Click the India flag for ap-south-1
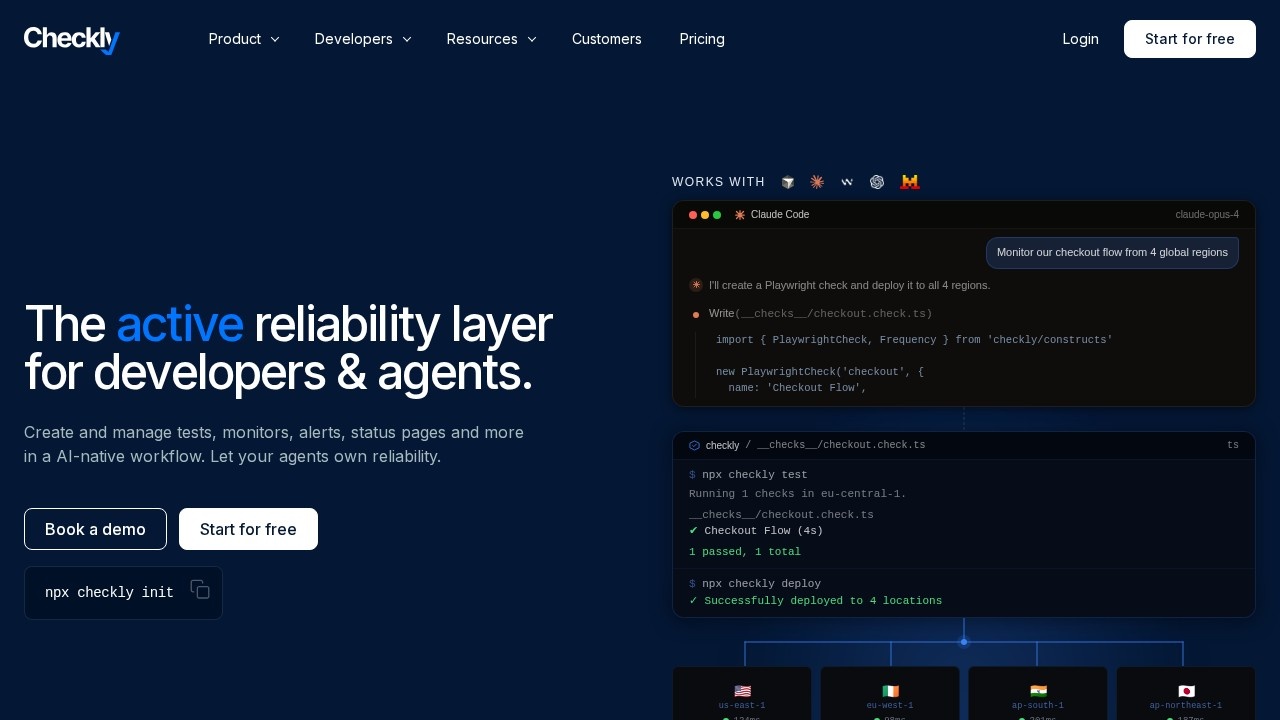 point(1038,691)
